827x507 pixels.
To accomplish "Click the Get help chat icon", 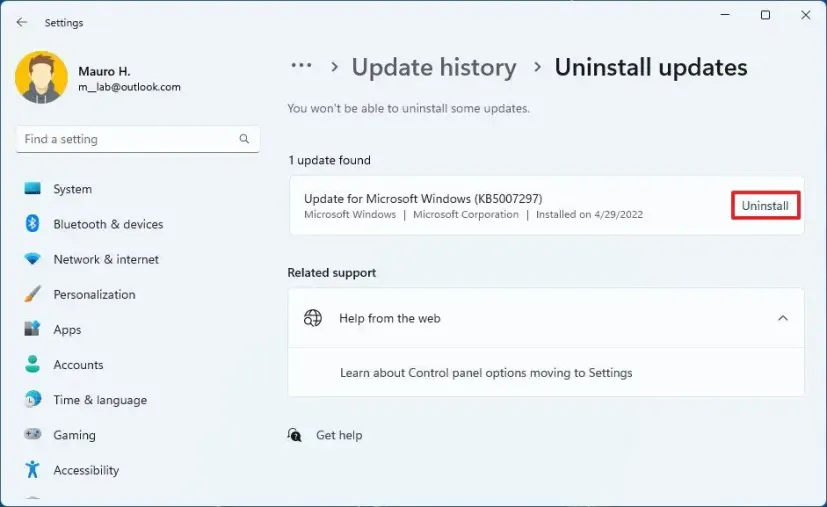I will tap(294, 435).
